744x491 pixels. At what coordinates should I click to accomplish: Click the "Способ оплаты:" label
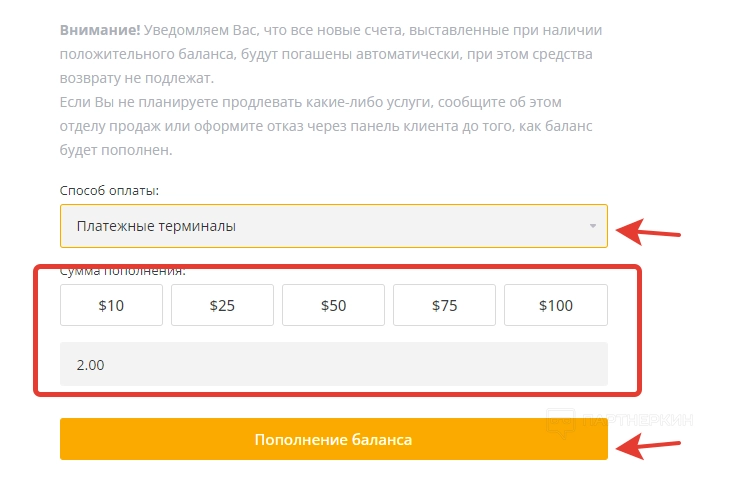pyautogui.click(x=110, y=190)
